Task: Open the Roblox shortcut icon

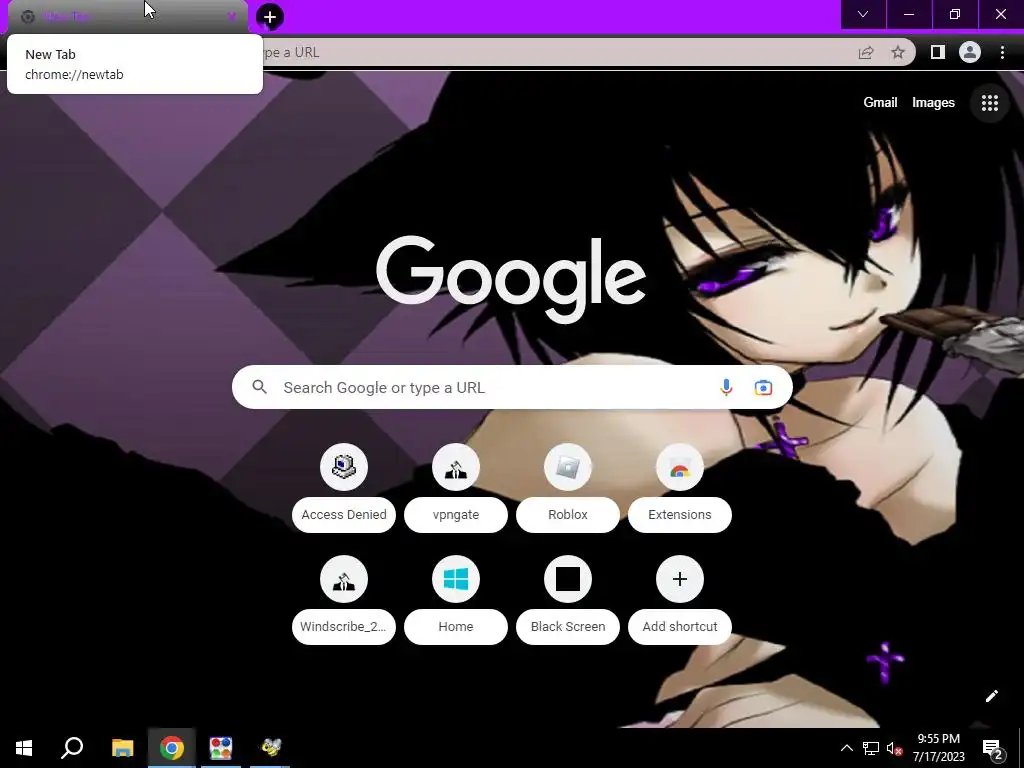Action: tap(568, 467)
